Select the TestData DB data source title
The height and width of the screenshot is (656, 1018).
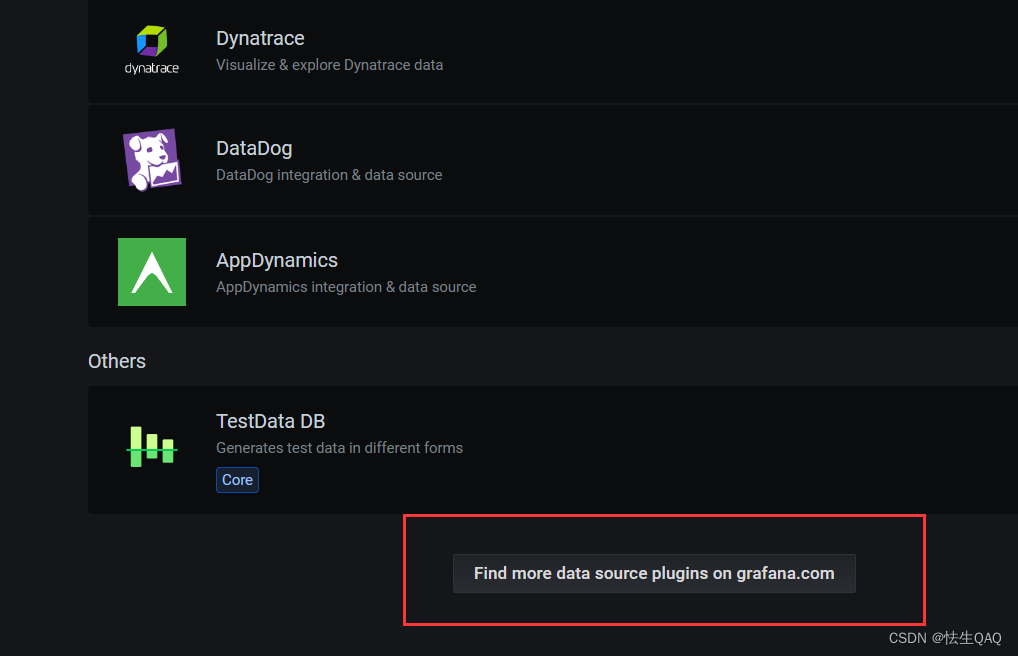pos(270,421)
